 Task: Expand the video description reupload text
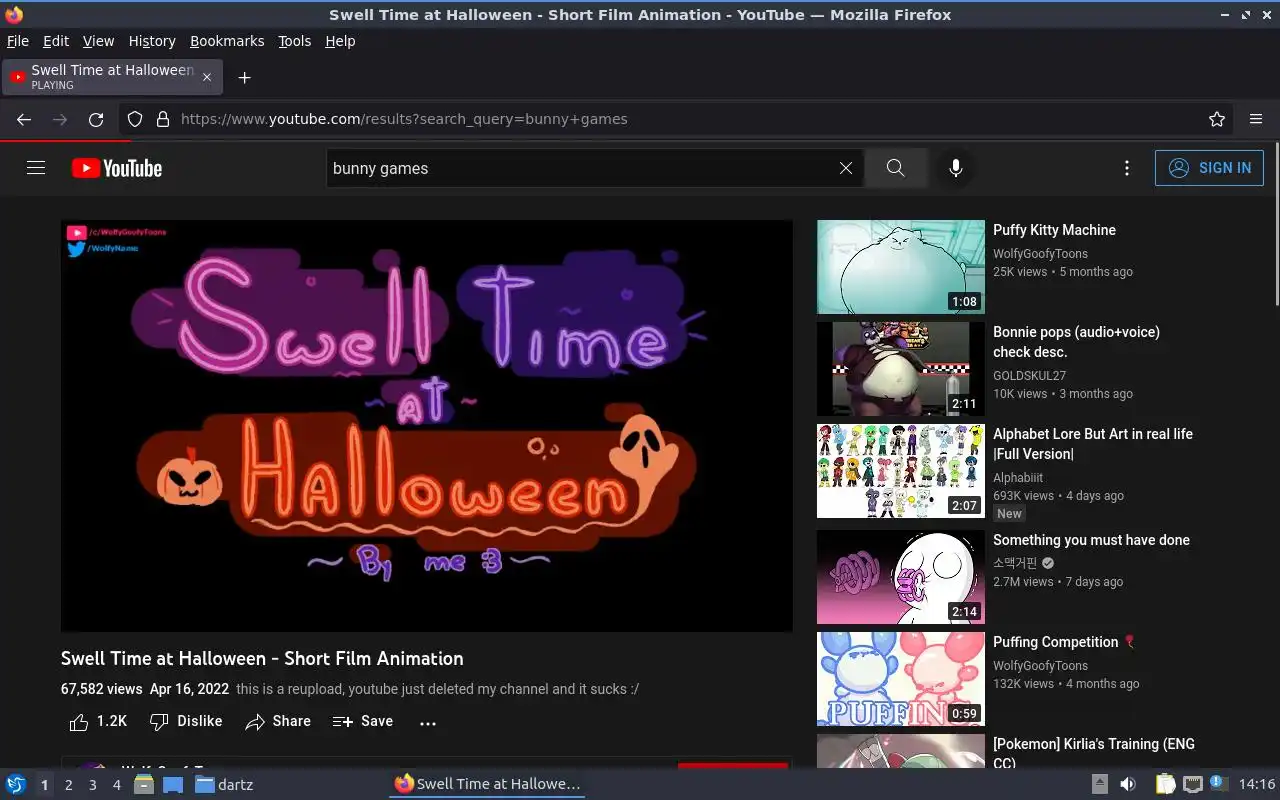click(437, 689)
